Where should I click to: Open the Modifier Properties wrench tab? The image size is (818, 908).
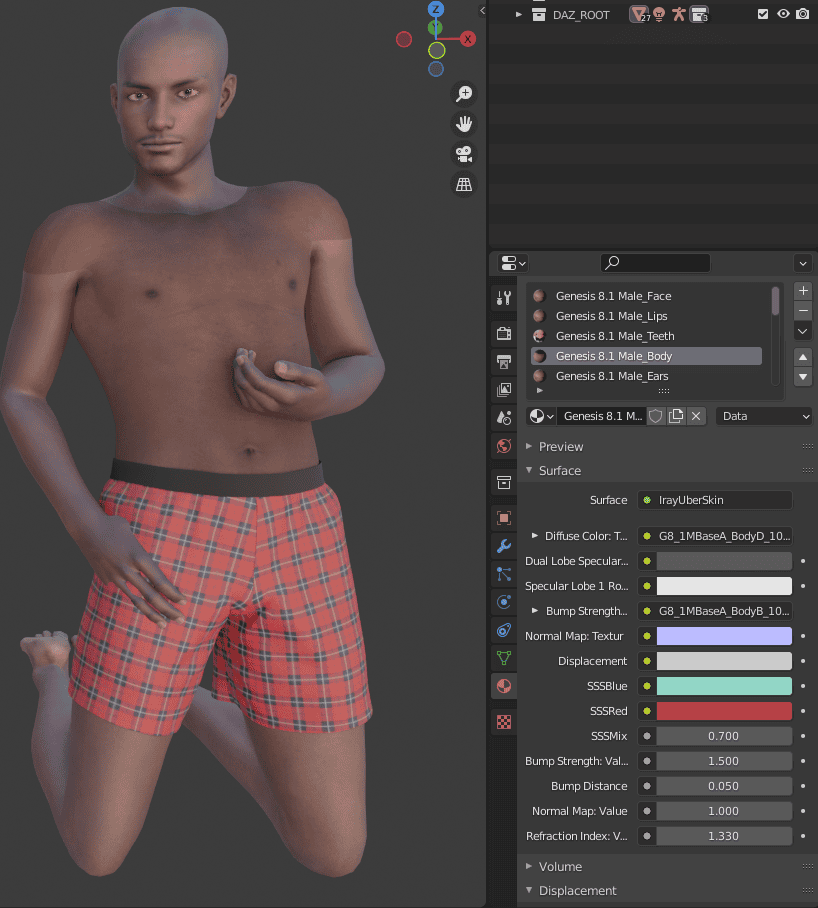click(503, 546)
